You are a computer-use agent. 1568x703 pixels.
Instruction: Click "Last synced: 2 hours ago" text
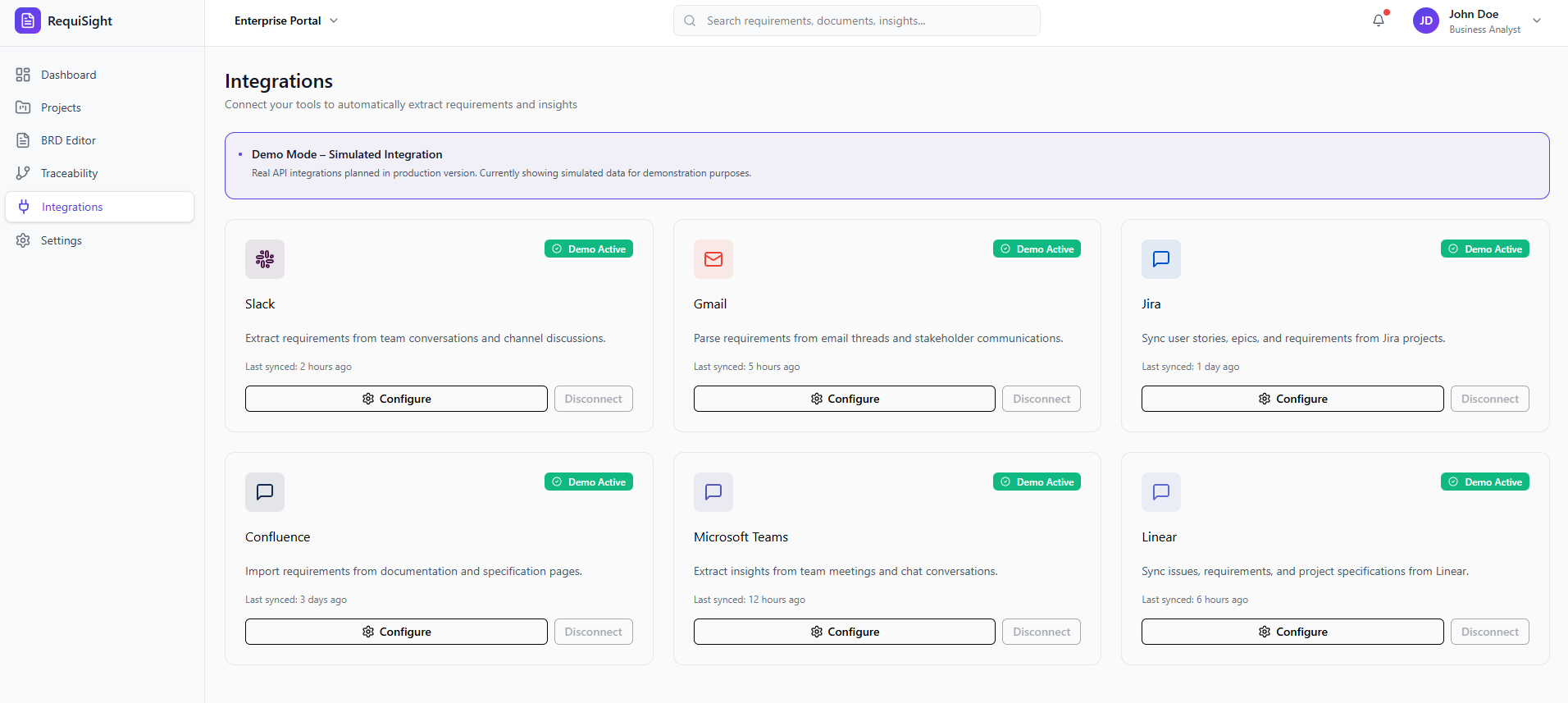click(x=299, y=367)
